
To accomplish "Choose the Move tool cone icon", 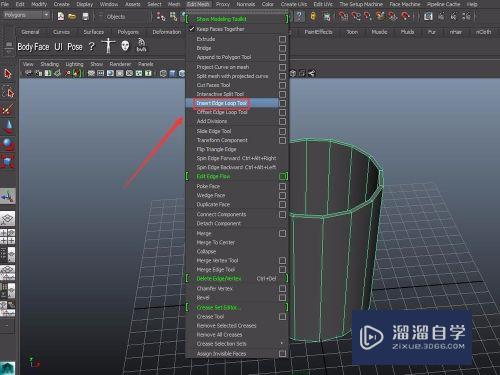I will click(8, 127).
